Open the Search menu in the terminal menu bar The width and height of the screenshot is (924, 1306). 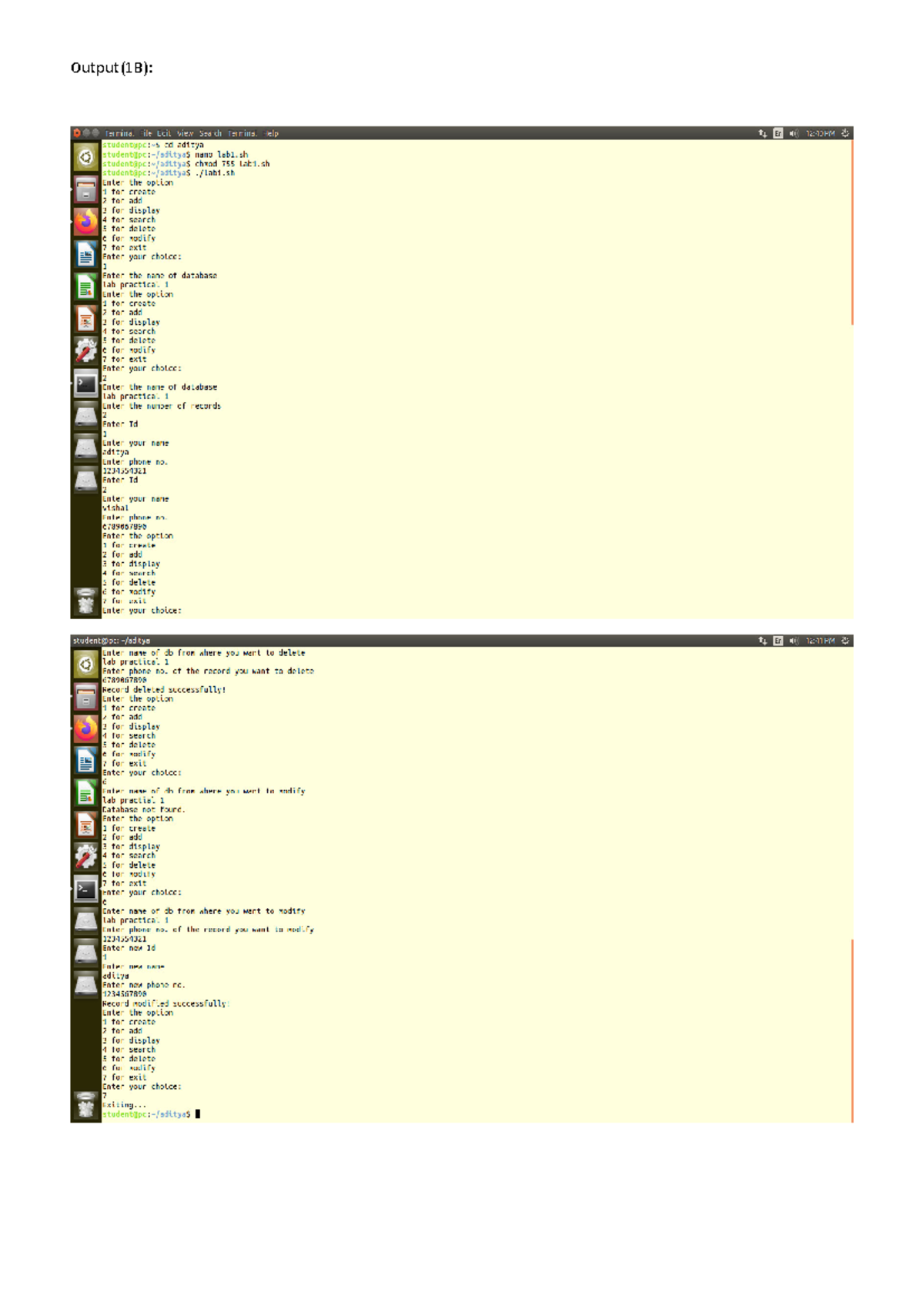(x=210, y=133)
